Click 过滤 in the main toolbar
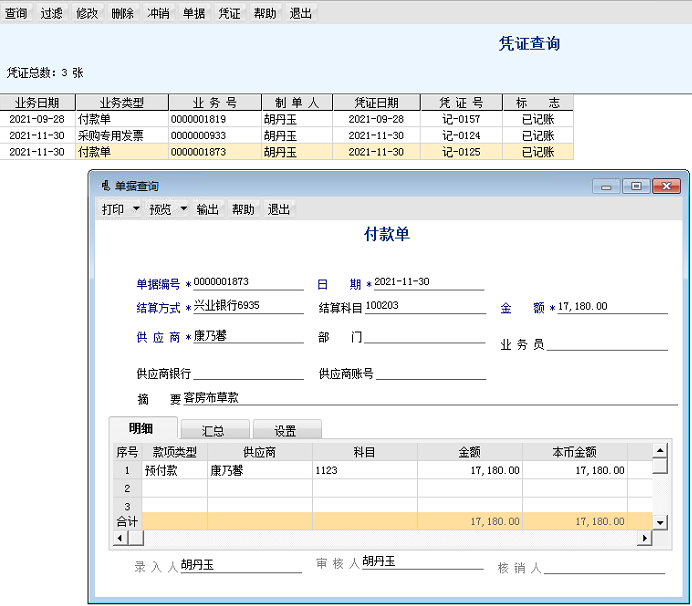Image resolution: width=692 pixels, height=606 pixels. pyautogui.click(x=52, y=13)
